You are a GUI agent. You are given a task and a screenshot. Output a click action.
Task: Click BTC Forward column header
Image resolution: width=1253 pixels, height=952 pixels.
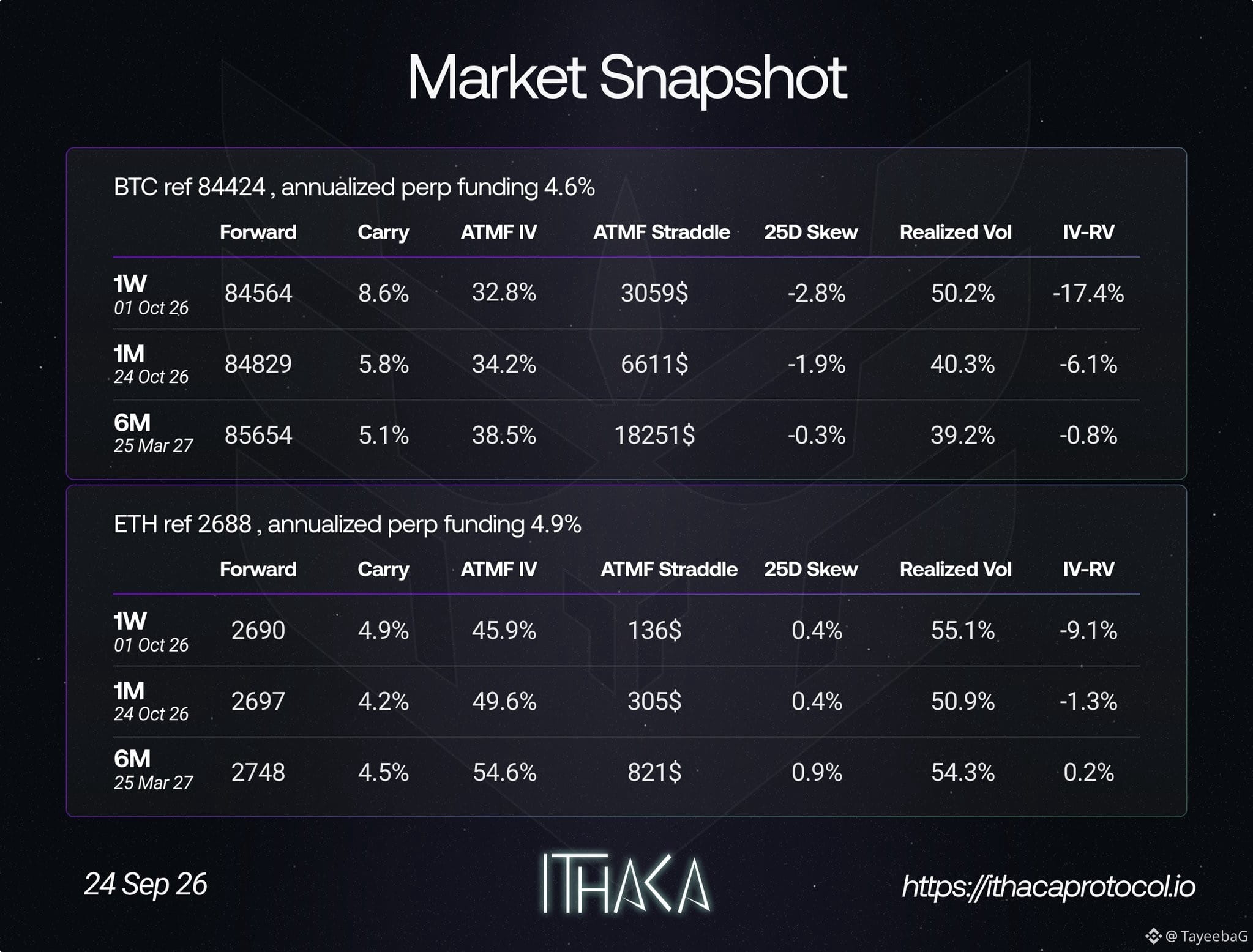tap(258, 232)
